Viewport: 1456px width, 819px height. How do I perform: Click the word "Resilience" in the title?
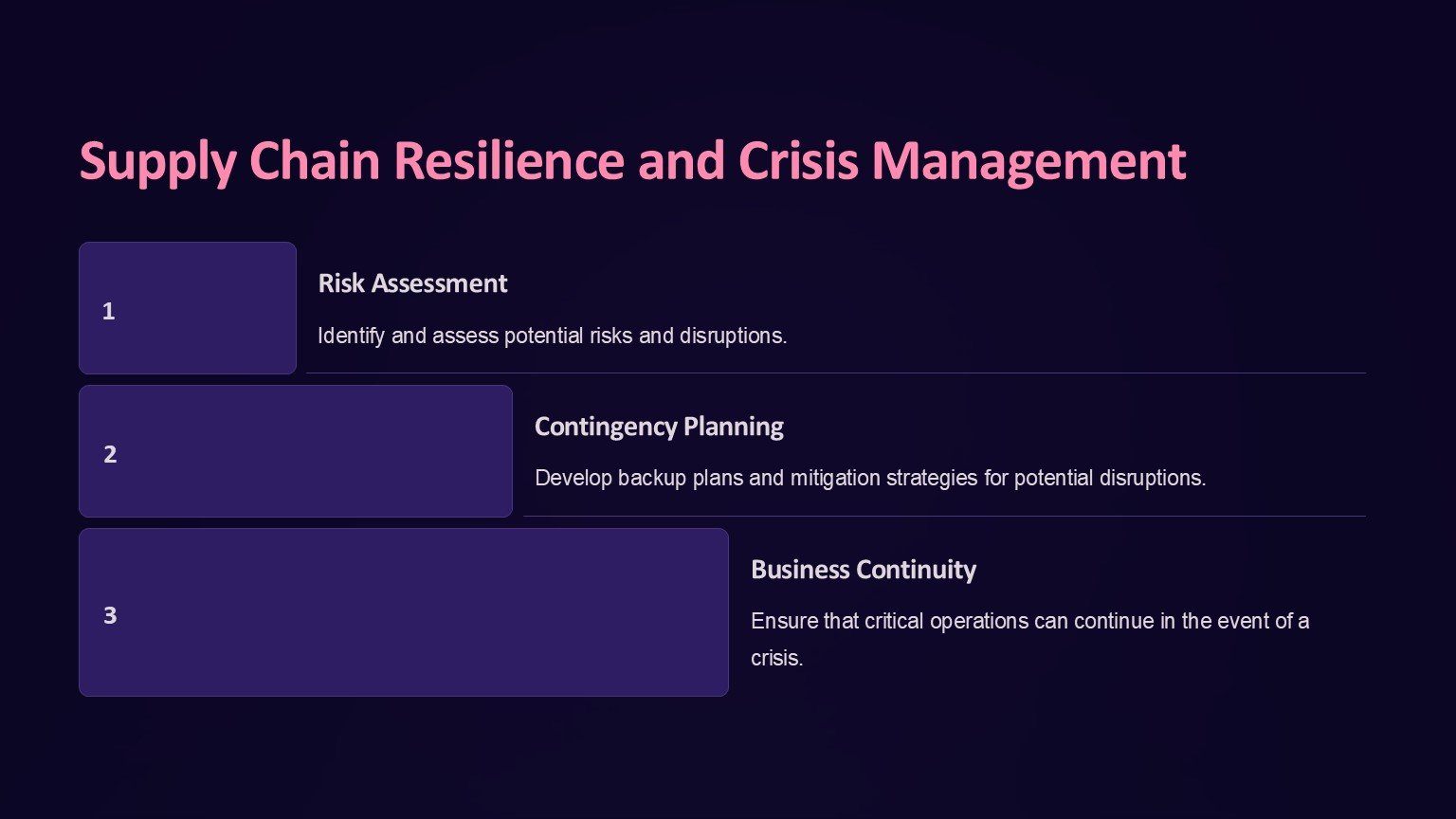pos(509,161)
